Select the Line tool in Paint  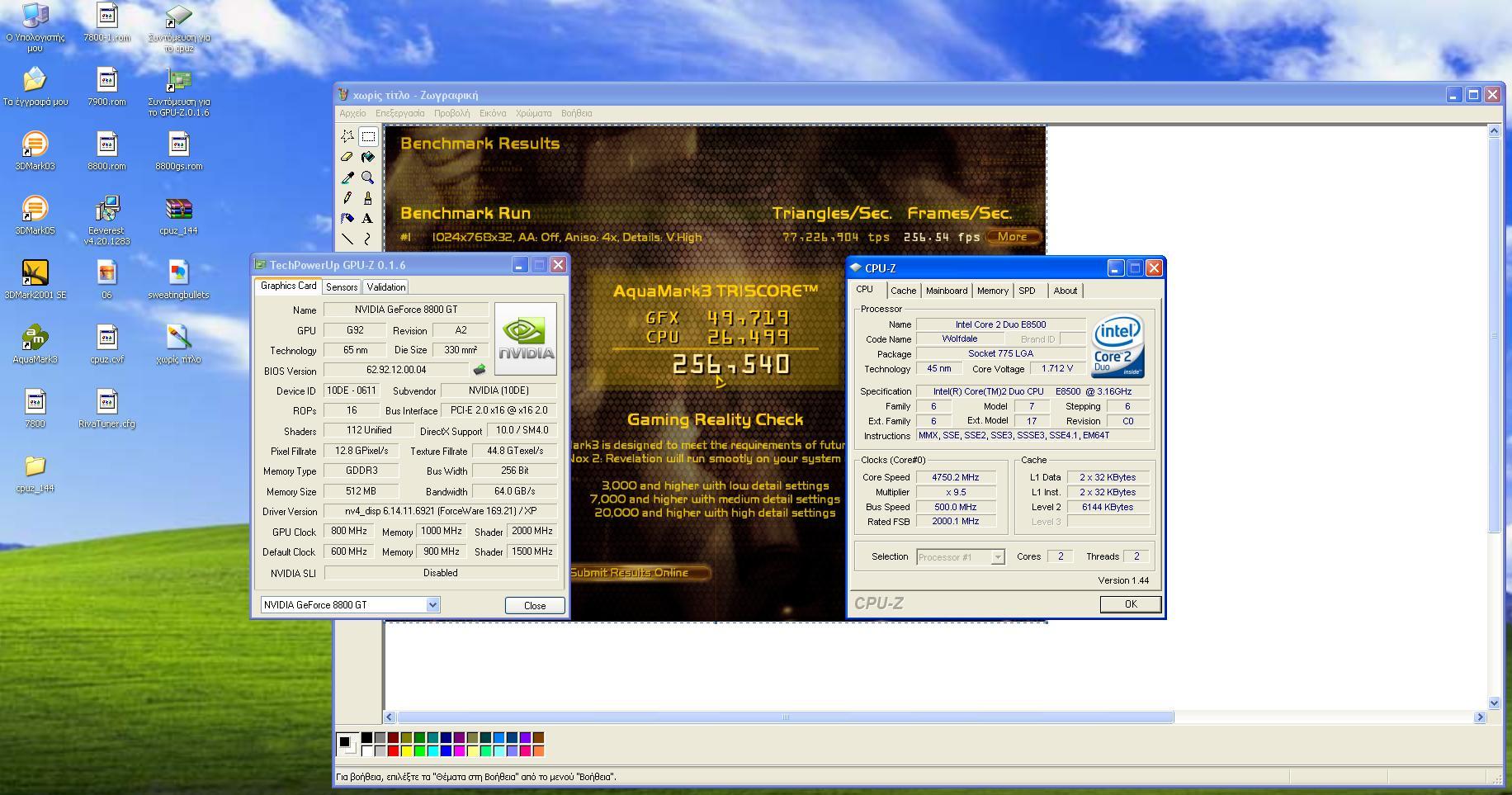(x=347, y=239)
